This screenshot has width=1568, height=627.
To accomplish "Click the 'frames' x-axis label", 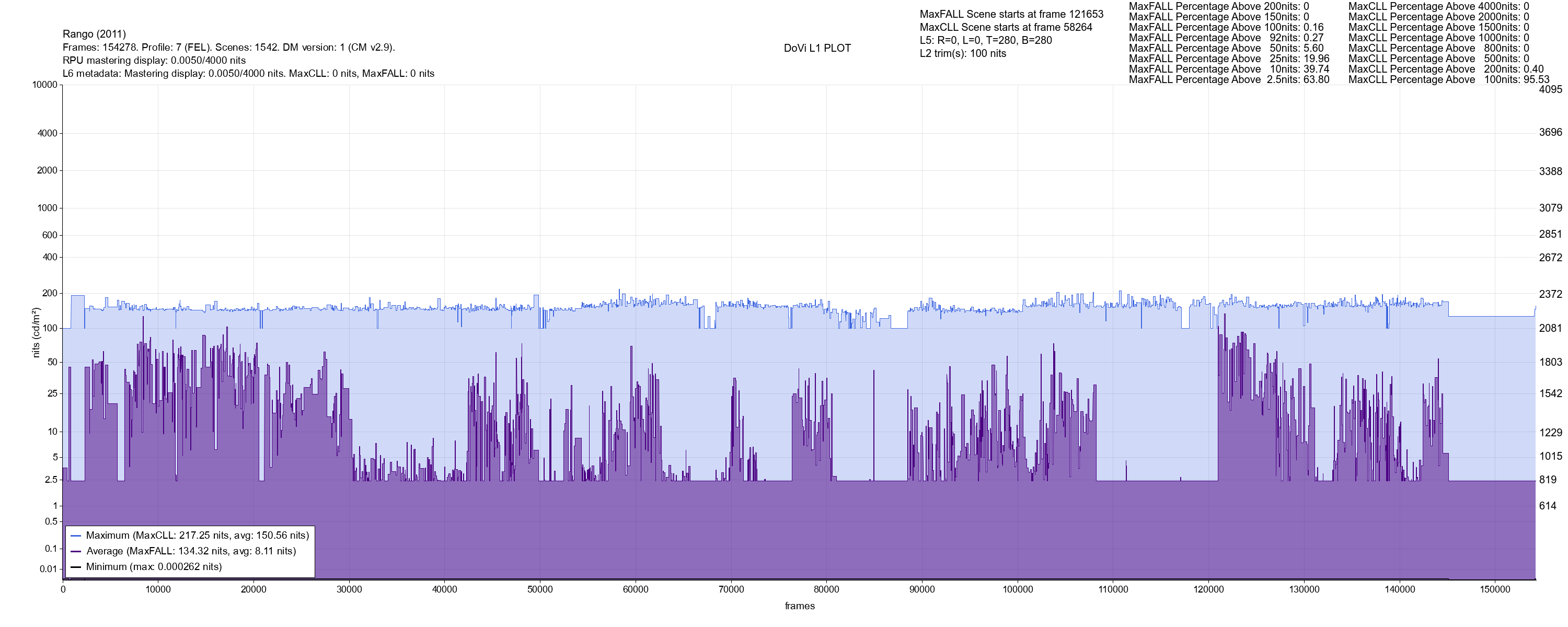I will pyautogui.click(x=799, y=606).
